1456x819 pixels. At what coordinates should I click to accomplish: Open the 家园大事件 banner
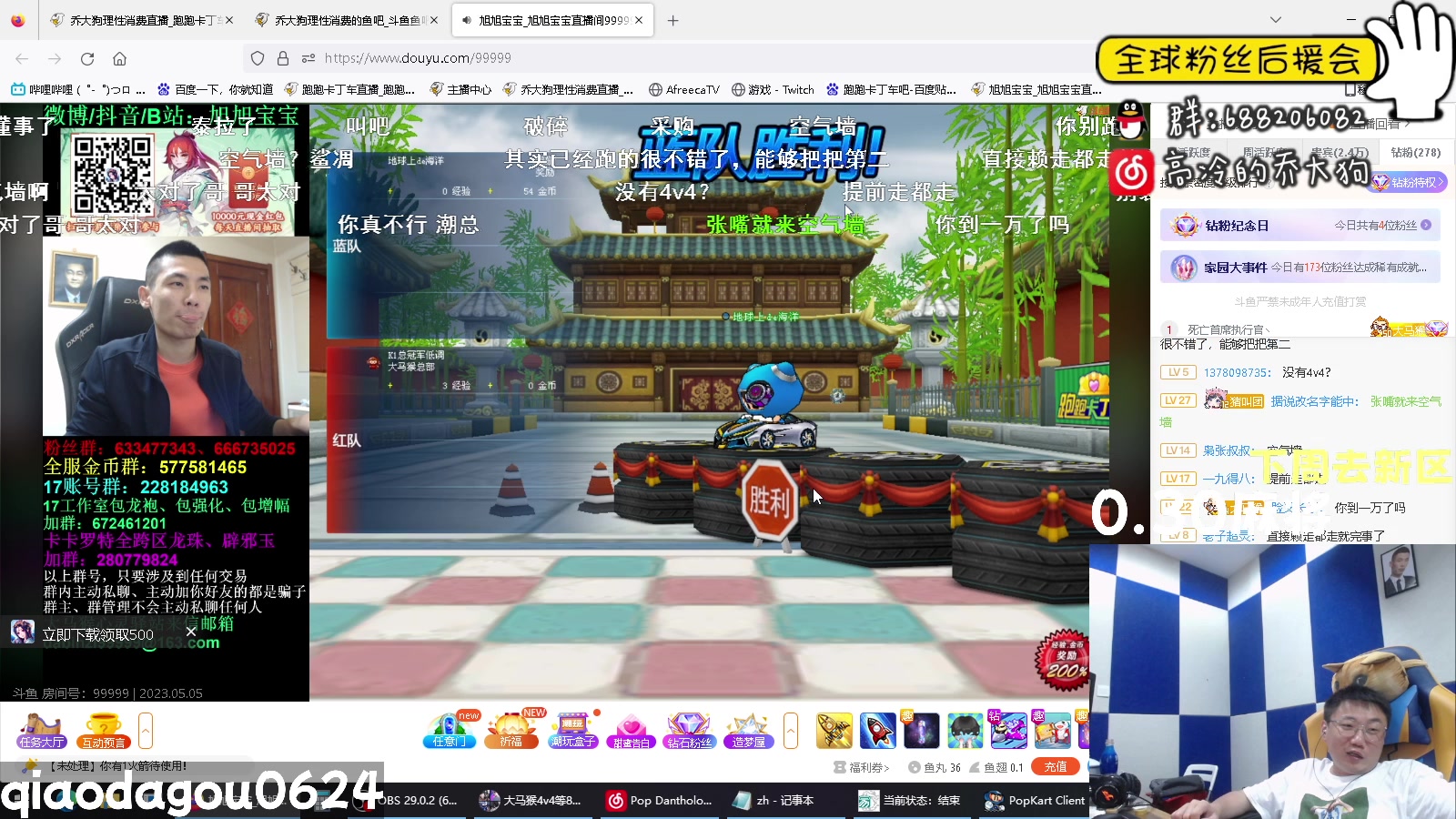[x=1299, y=268]
